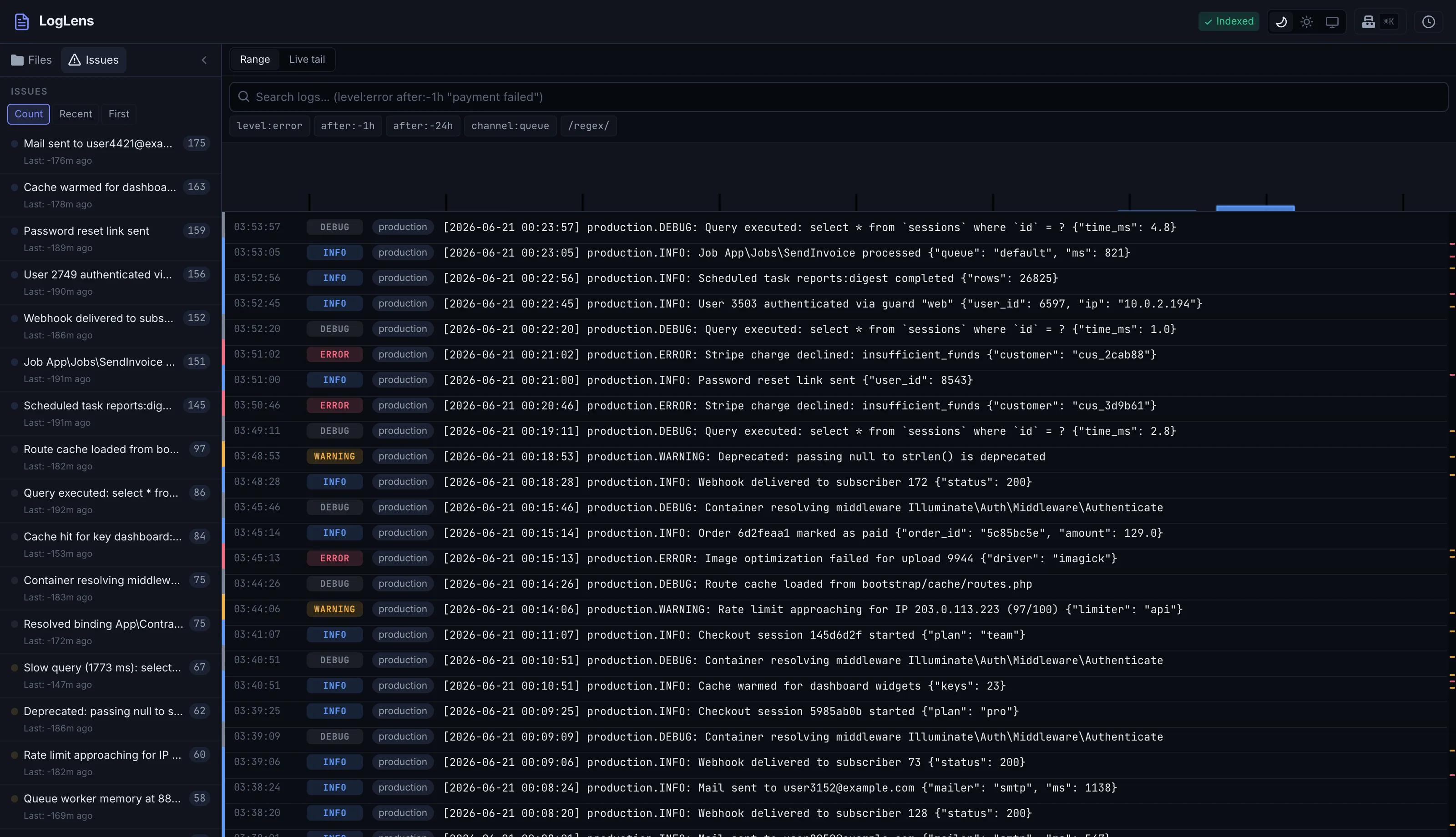This screenshot has height=837, width=1456.
Task: Focus the Search logs input field
Action: [x=838, y=96]
